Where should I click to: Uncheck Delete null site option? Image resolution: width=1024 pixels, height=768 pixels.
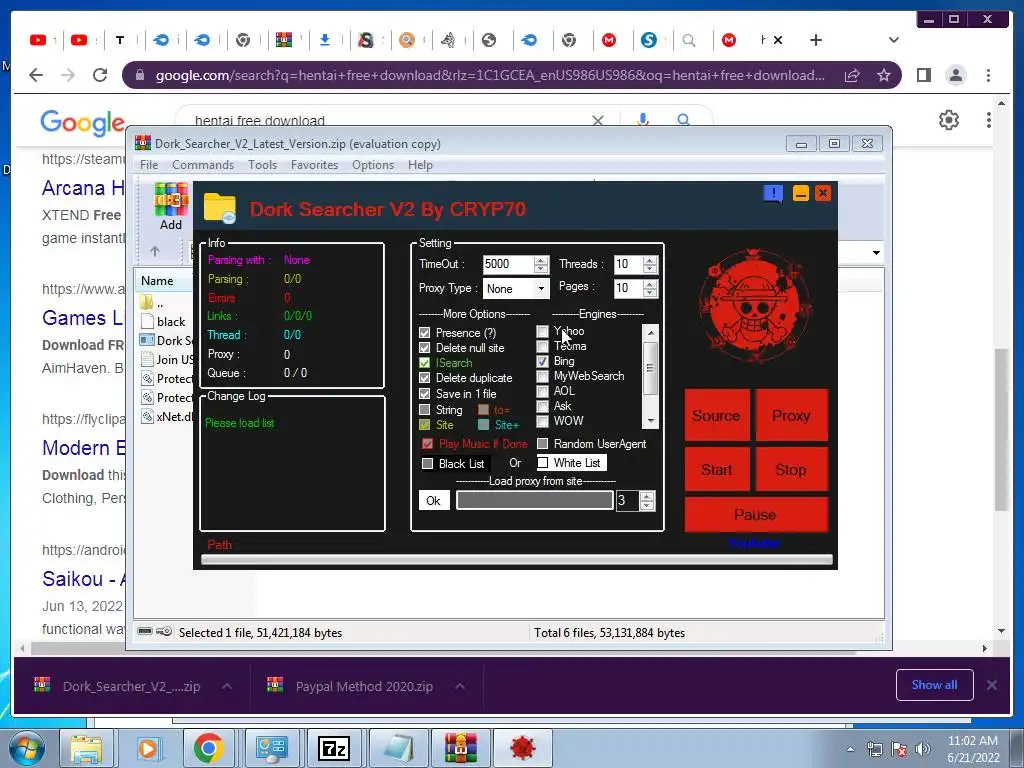click(x=424, y=348)
